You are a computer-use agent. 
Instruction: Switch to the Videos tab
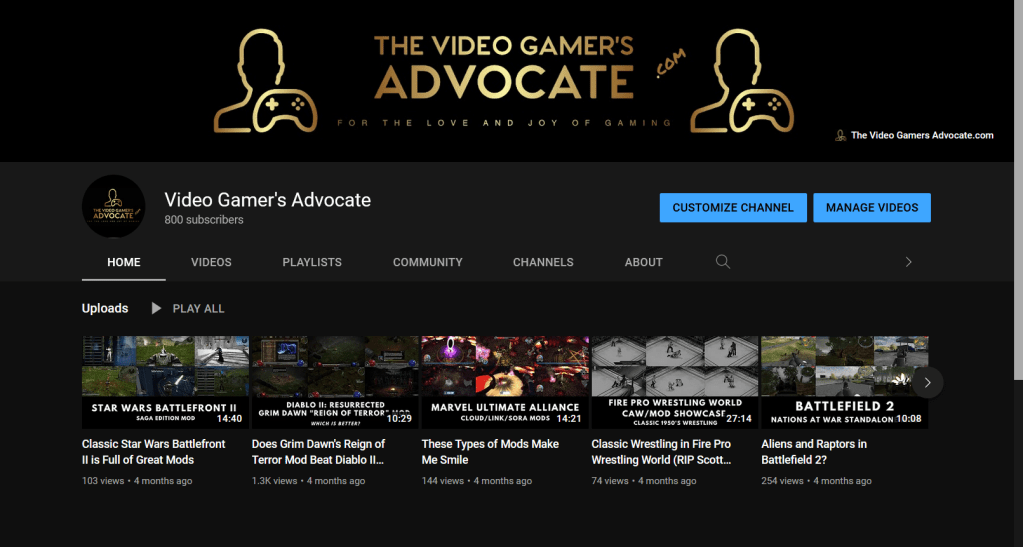click(211, 262)
